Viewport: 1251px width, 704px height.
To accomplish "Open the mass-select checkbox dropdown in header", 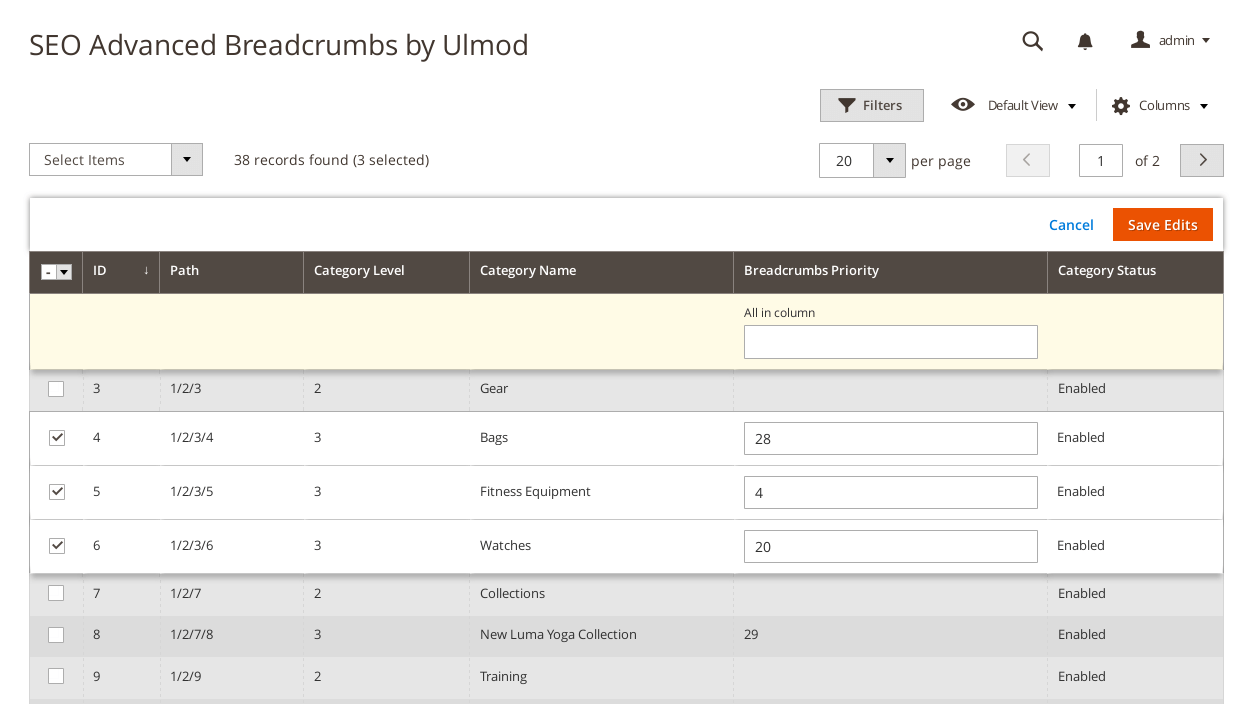I will point(64,272).
